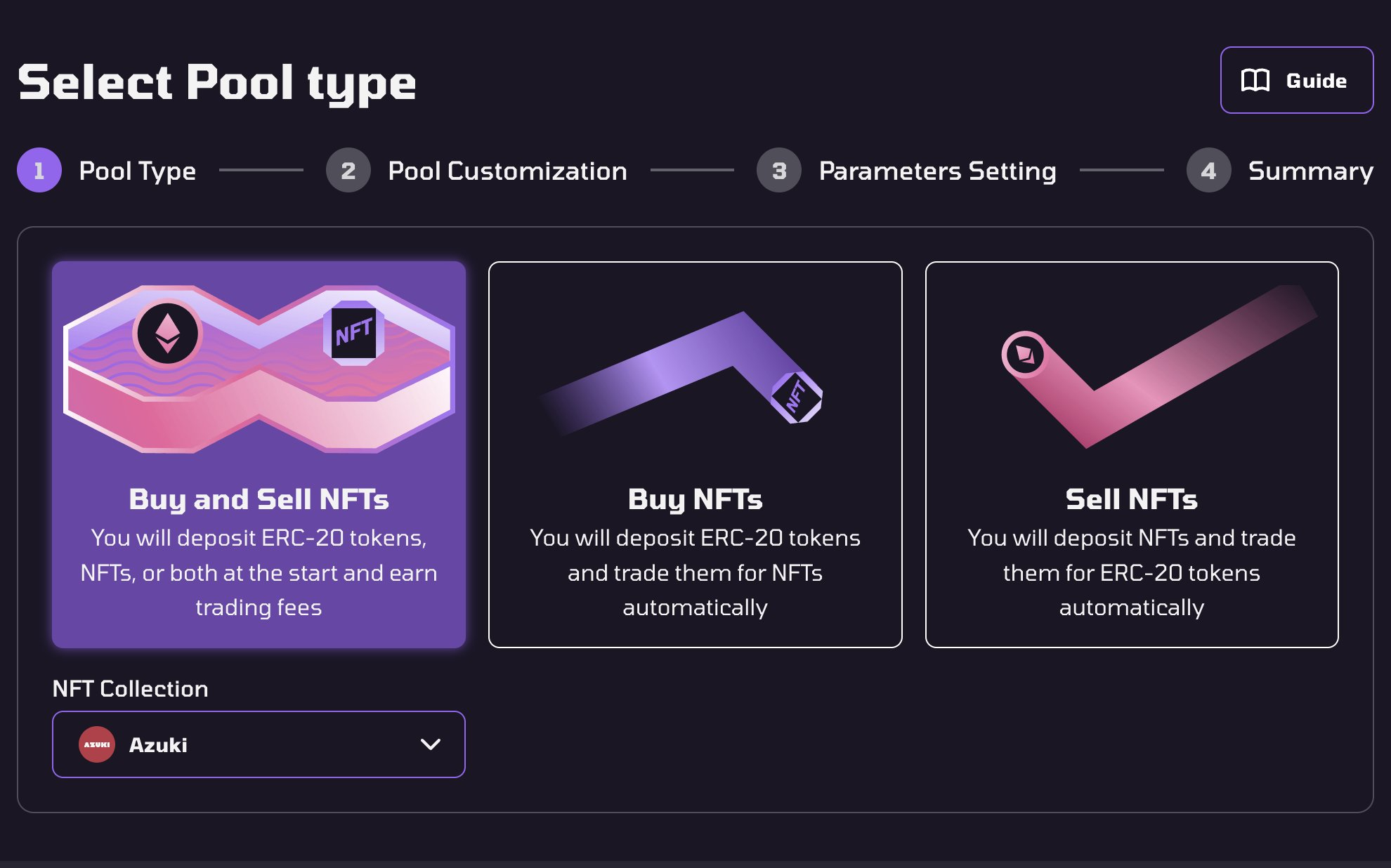Click the step 3 number circle

pyautogui.click(x=779, y=170)
